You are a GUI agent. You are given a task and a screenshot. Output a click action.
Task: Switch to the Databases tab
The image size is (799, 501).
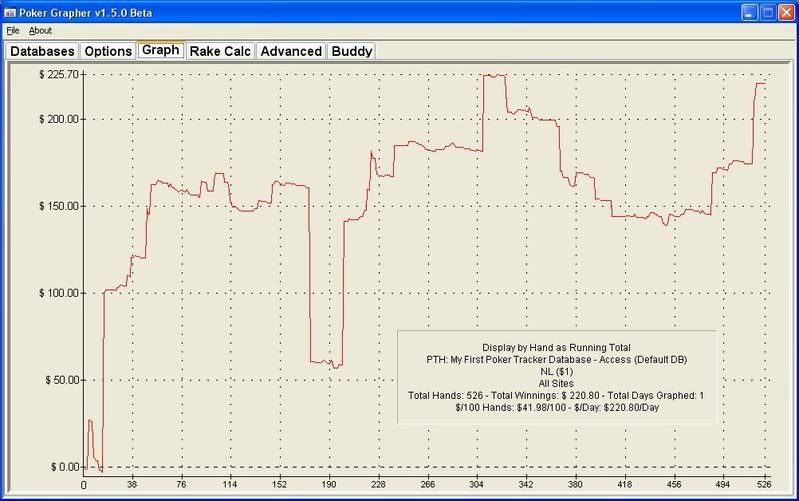[x=42, y=51]
